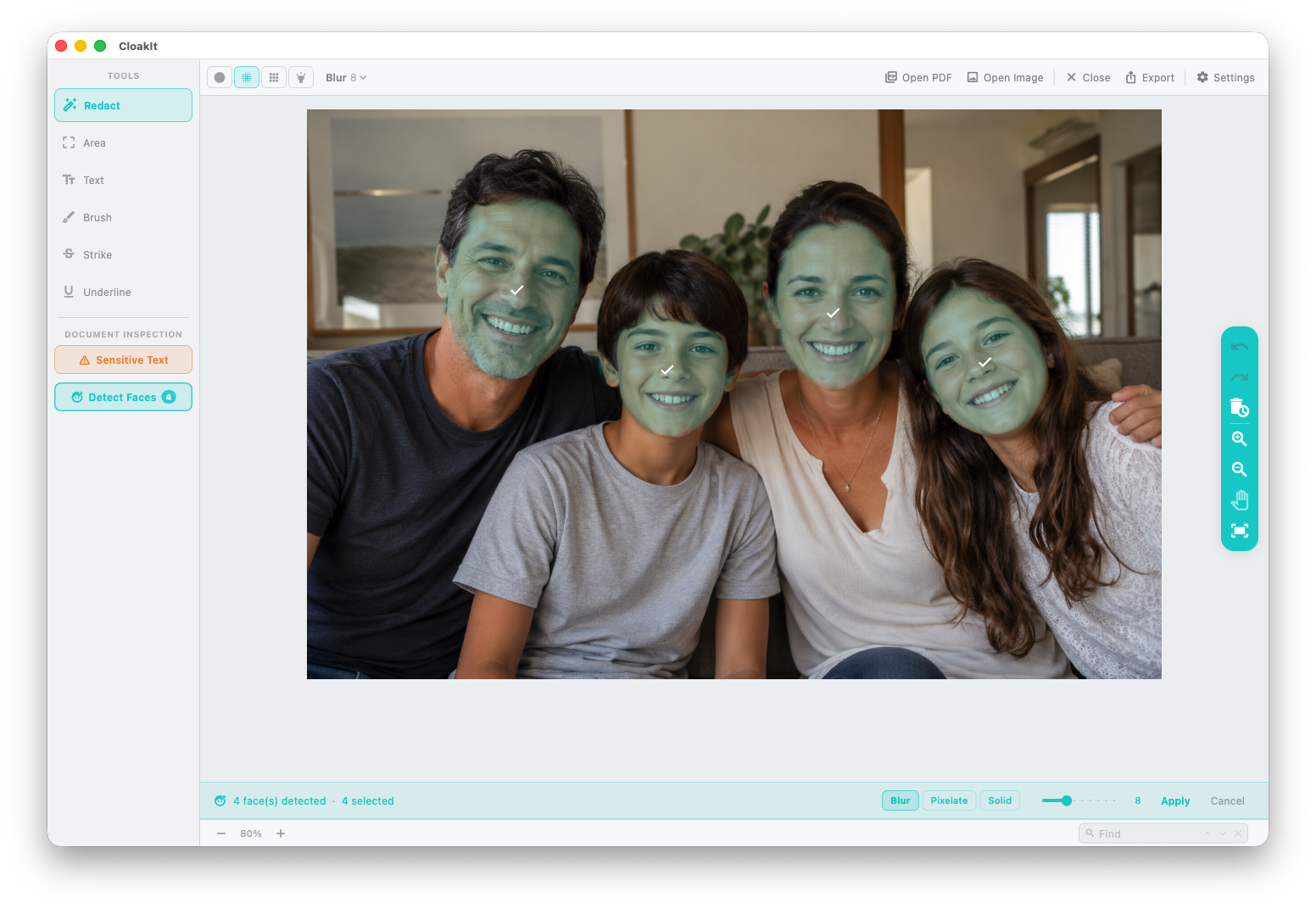Image resolution: width=1316 pixels, height=909 pixels.
Task: Click the magnifier zoom out icon
Action: 1240,469
